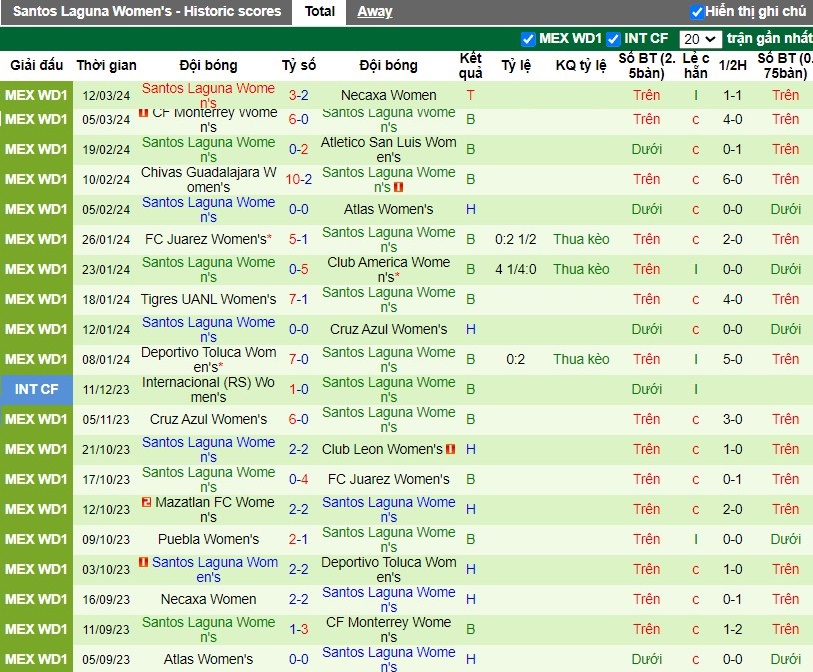
Task: Click the KQ tỷ lệ column header
Action: [x=581, y=65]
